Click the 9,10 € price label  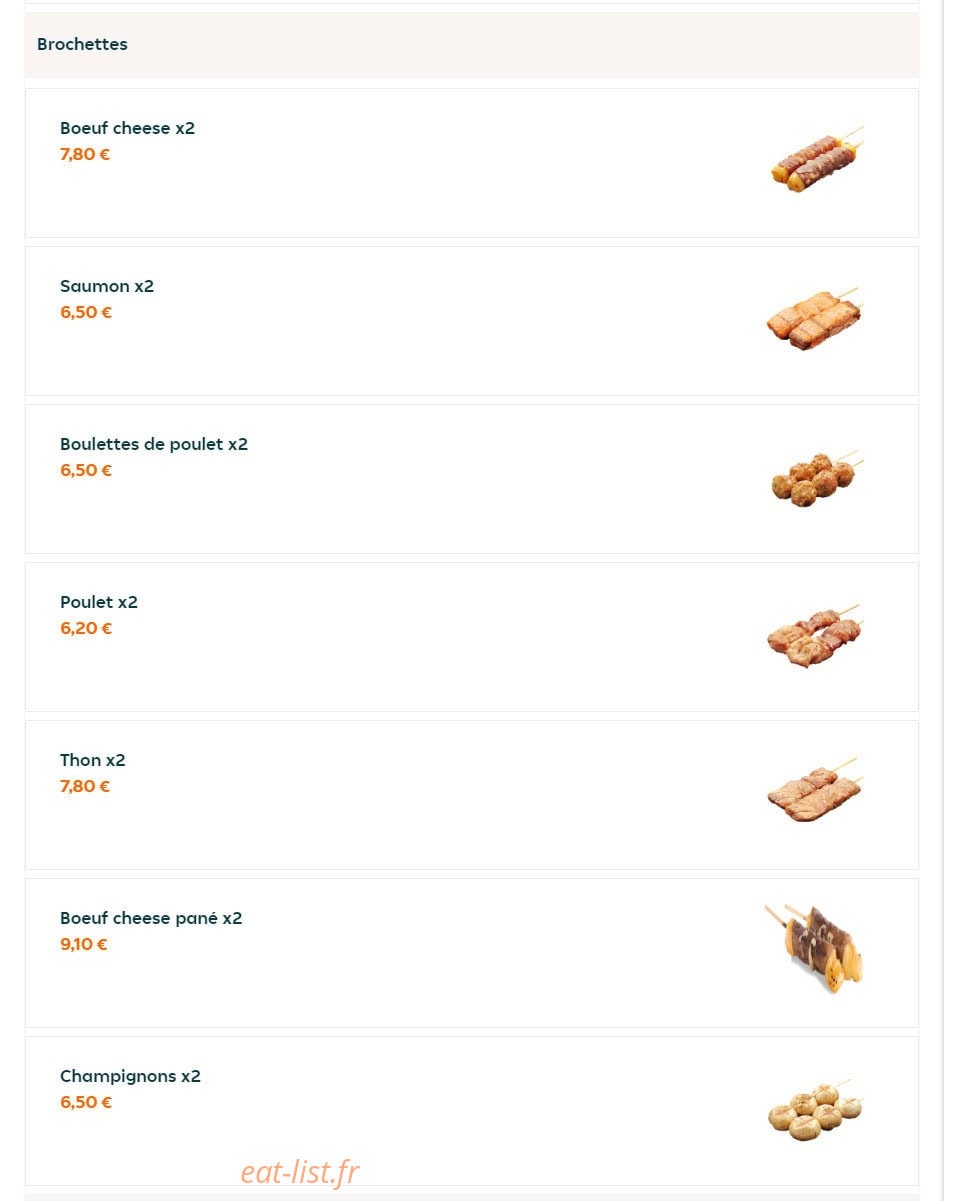tap(84, 944)
